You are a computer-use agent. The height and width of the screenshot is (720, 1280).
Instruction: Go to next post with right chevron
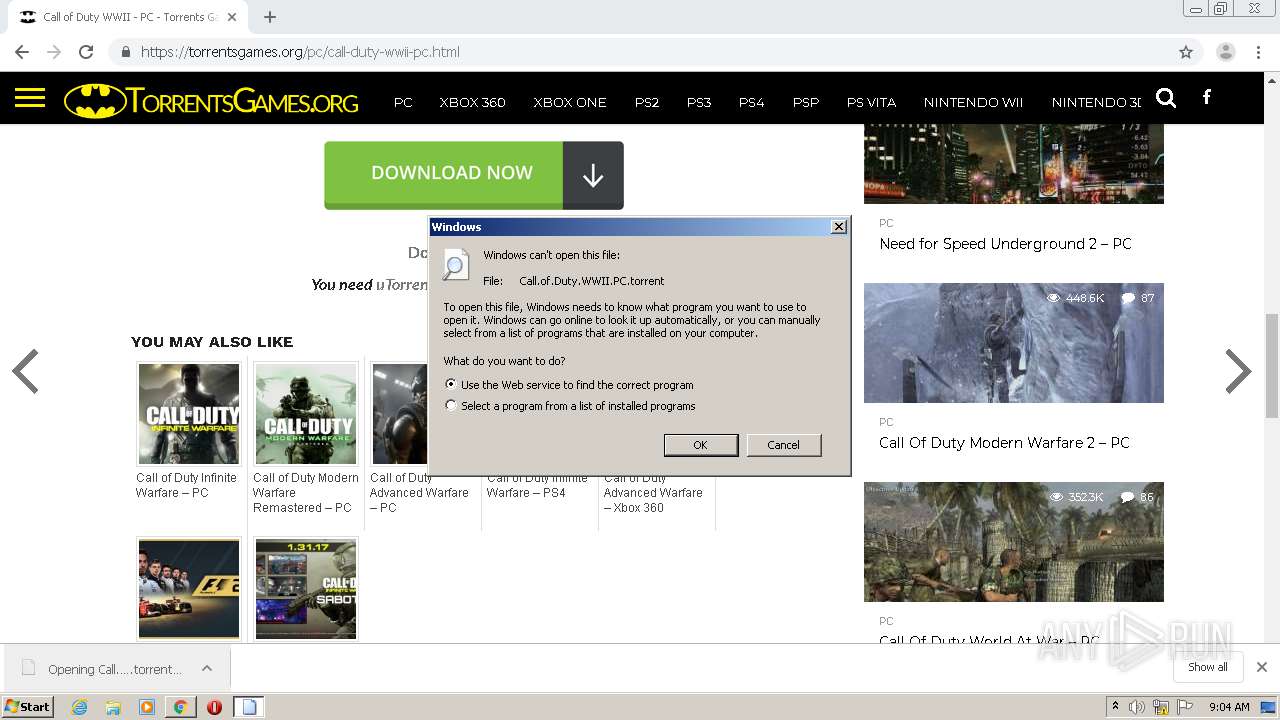1238,372
